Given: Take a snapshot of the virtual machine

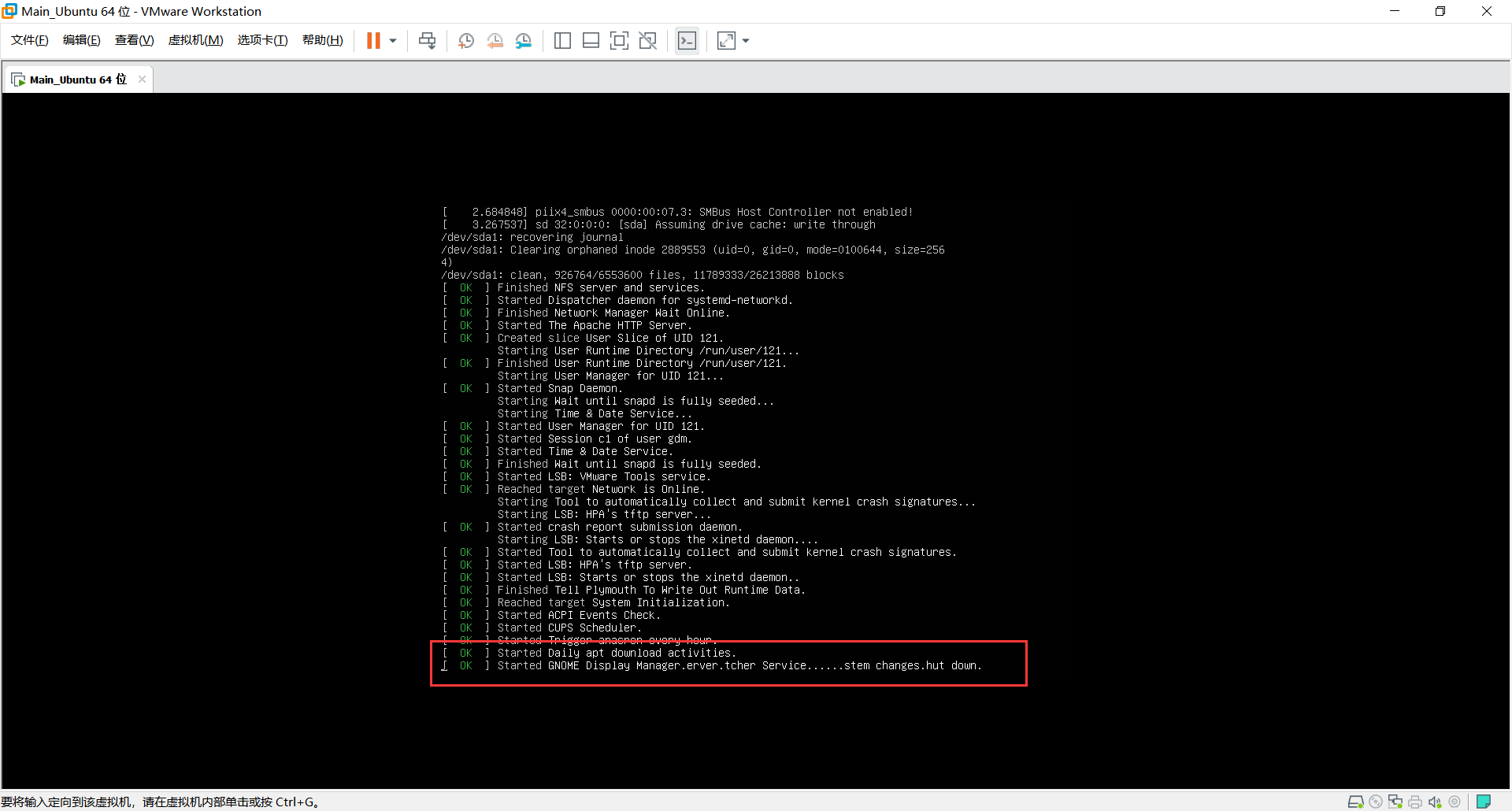Looking at the screenshot, I should point(466,41).
